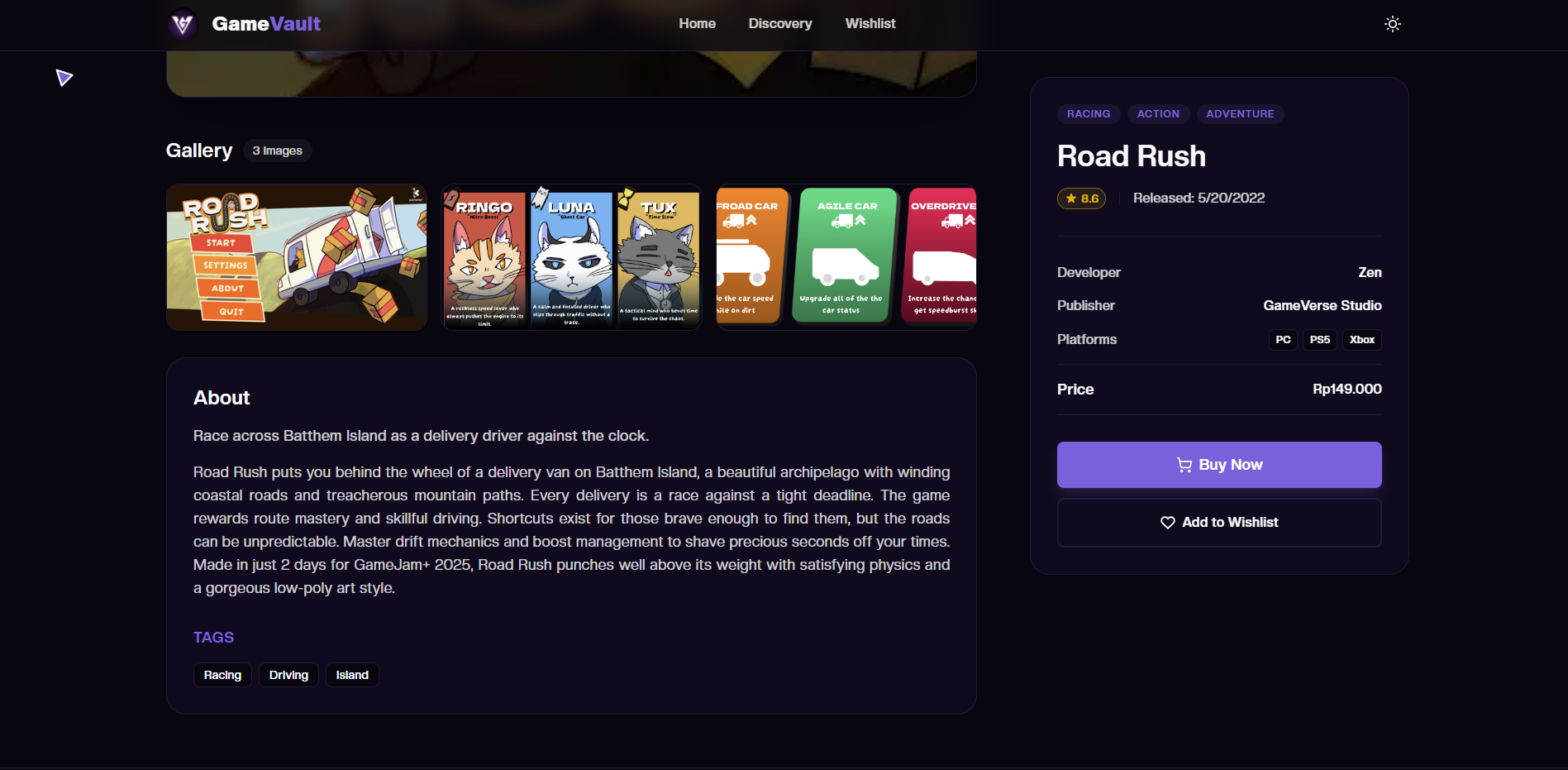
Task: Select the ACTION genre badge
Action: [x=1158, y=114]
